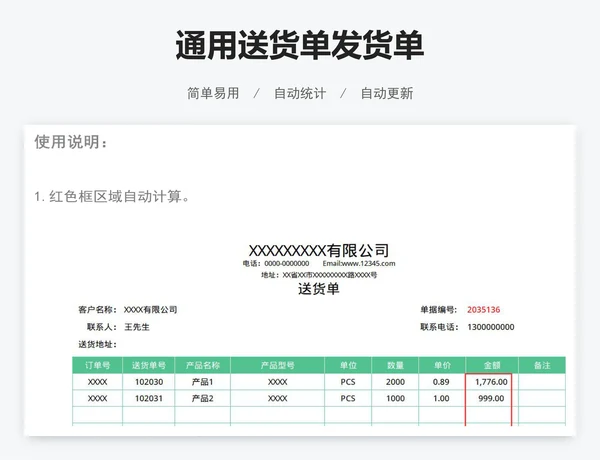This screenshot has width=600, height=460.
Task: Click the 联系人 label
Action: tap(101, 327)
